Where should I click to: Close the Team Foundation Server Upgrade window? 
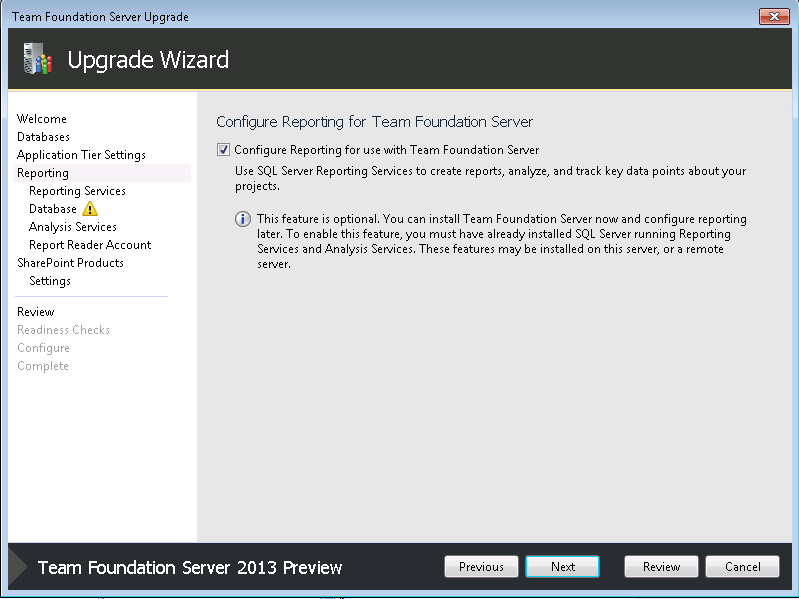coord(774,16)
